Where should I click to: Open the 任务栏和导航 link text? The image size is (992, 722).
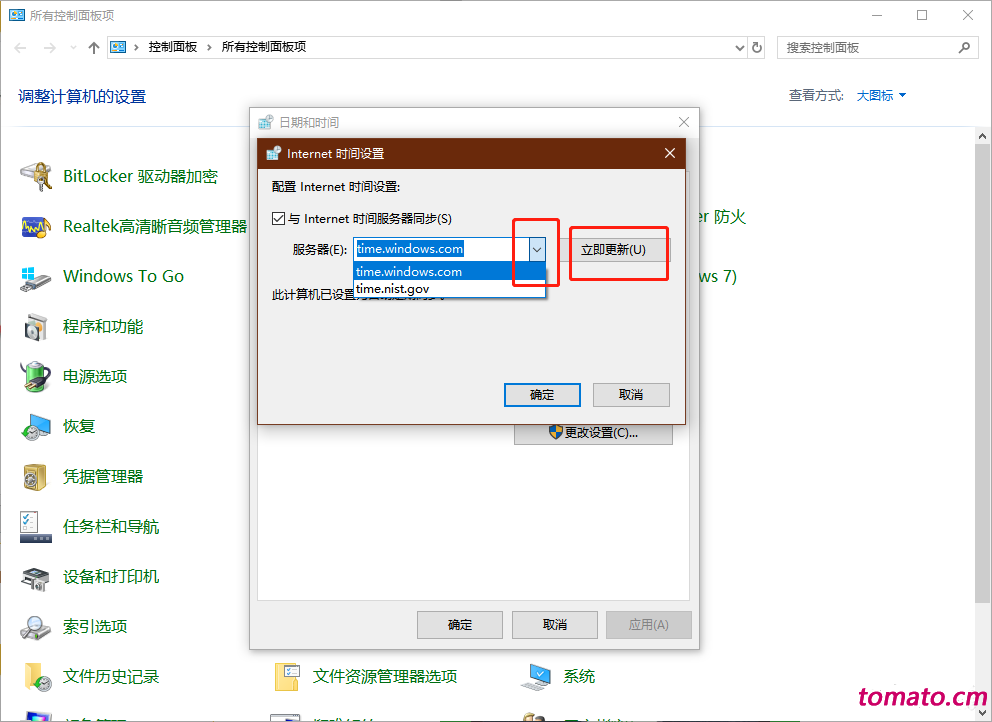click(x=111, y=526)
